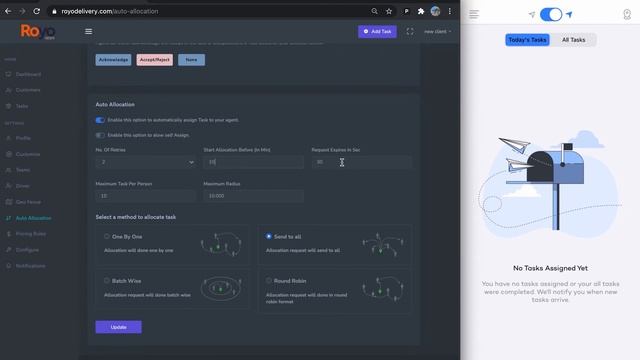Open the mobile app hamburger menu
Image resolution: width=640 pixels, height=360 pixels.
pyautogui.click(x=474, y=14)
